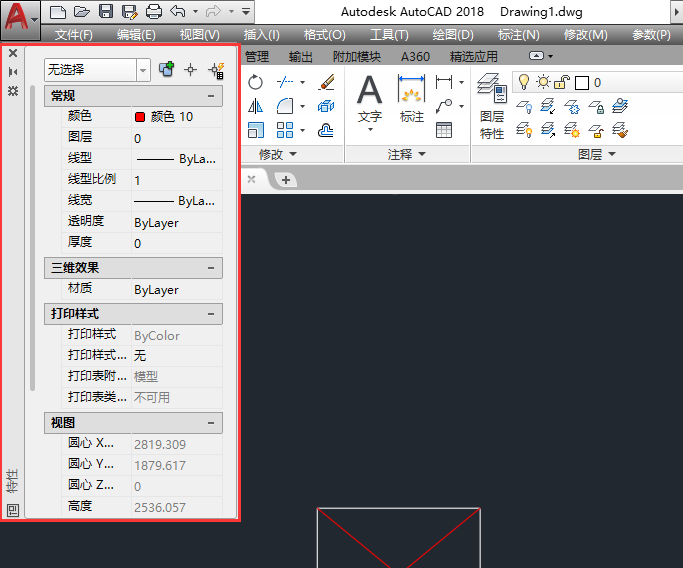Collapse the 视图 section
The height and width of the screenshot is (568, 683).
(x=211, y=423)
